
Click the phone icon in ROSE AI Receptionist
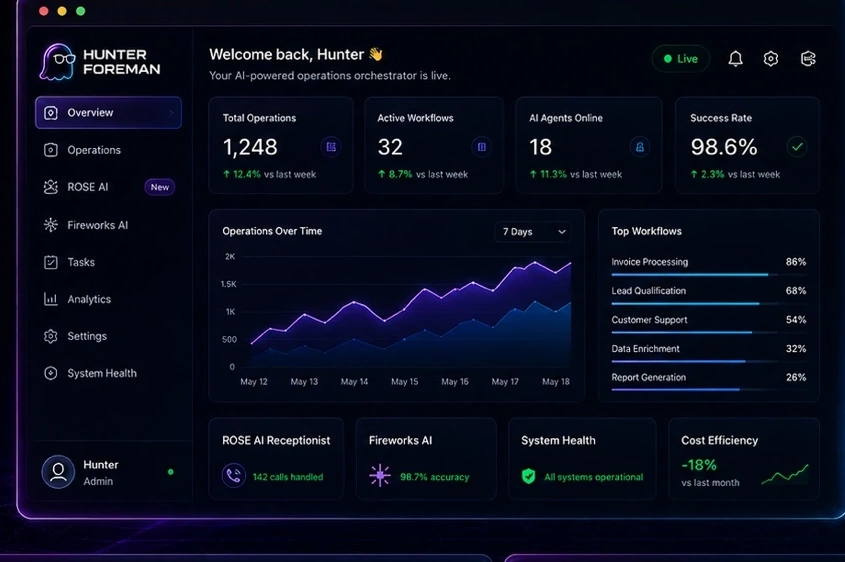click(233, 476)
